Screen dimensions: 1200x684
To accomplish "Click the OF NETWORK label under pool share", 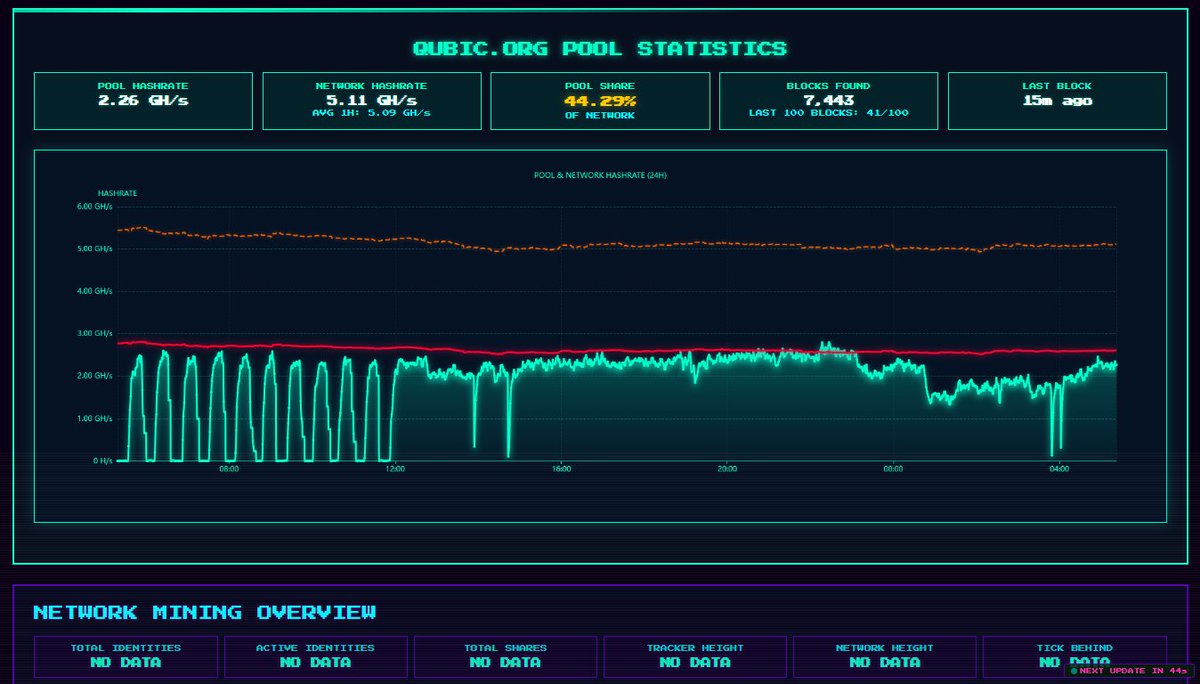I will tap(600, 116).
